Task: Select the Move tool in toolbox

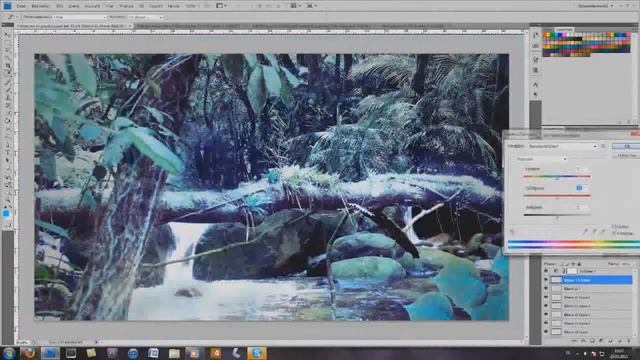Action: point(7,36)
